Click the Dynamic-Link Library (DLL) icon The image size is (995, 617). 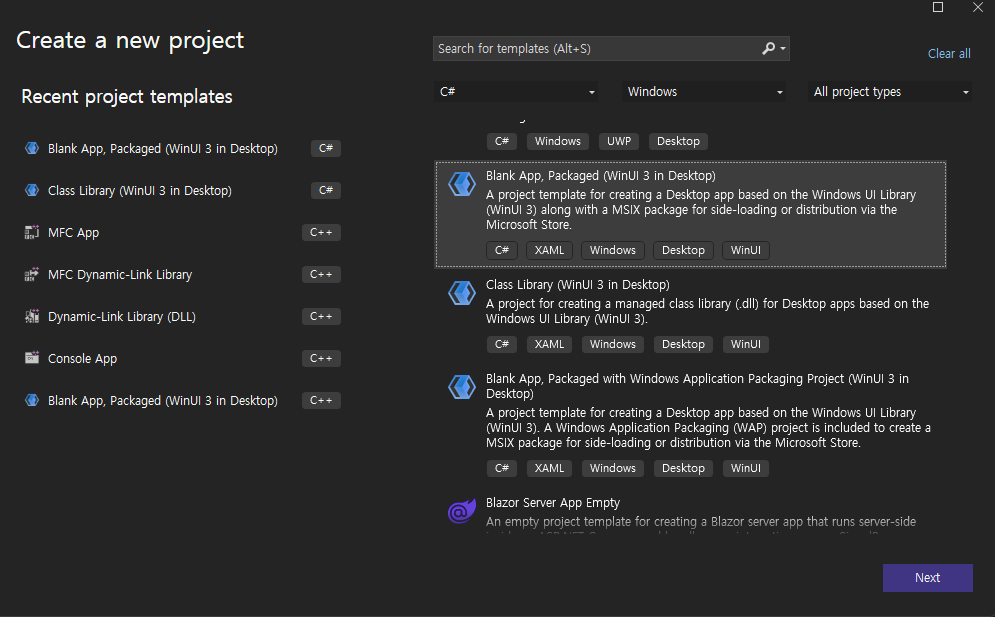[32, 316]
